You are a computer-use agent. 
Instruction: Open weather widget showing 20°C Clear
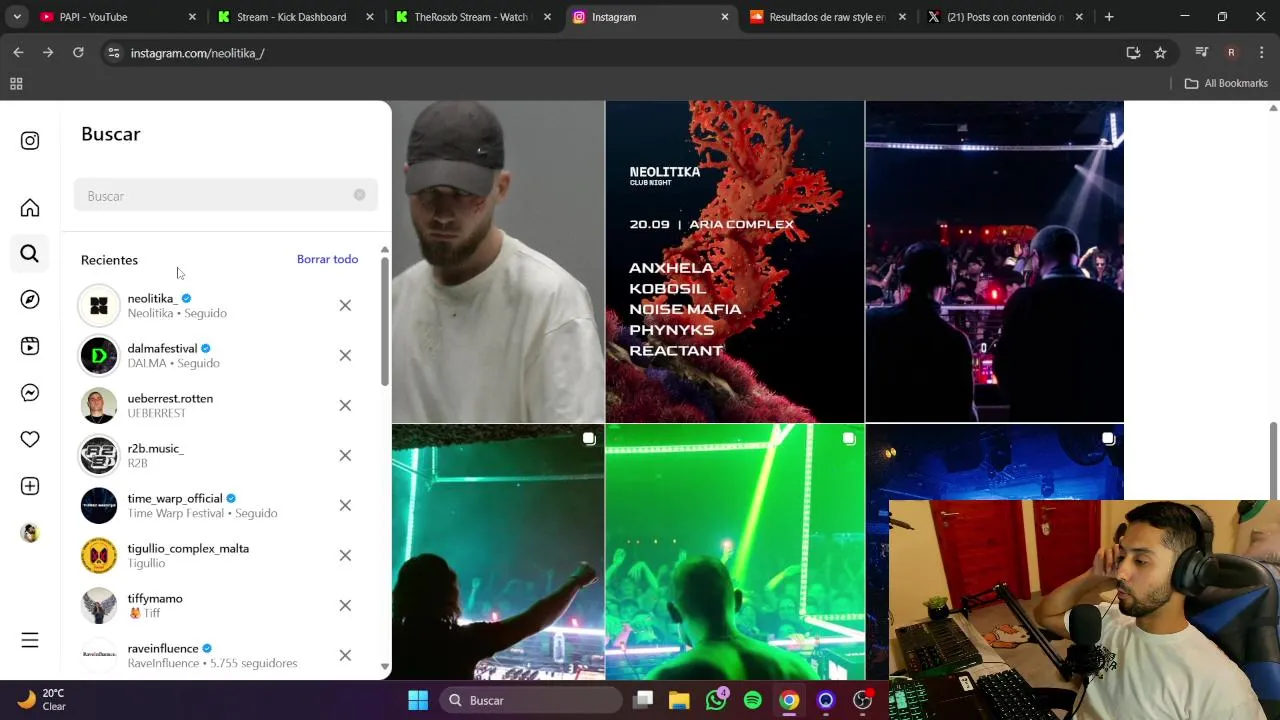coord(42,699)
